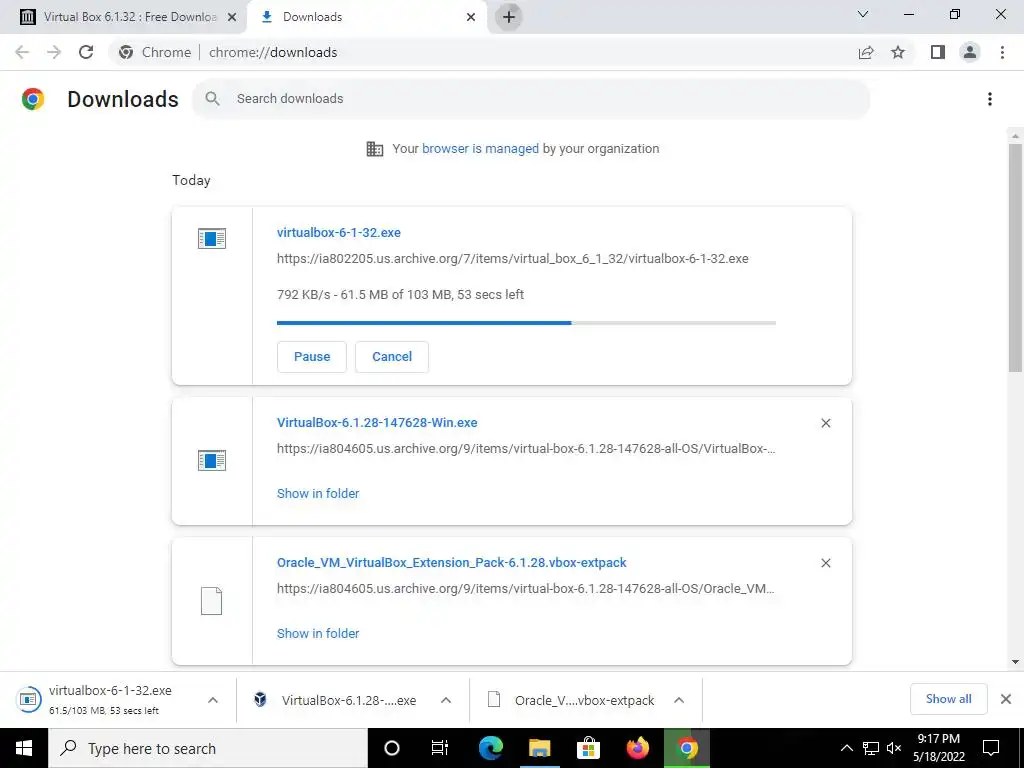Open the network icon in system tray
This screenshot has height=768, width=1024.
coord(871,748)
